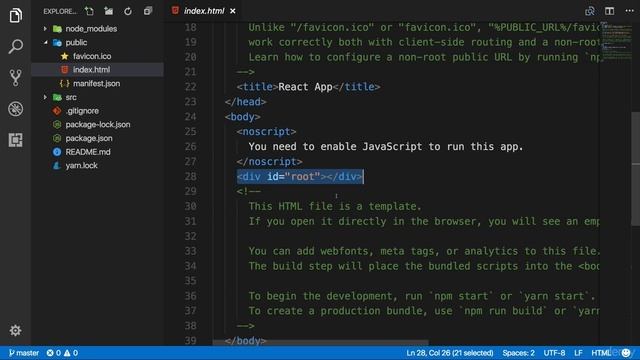Click the "To begin the development" comment line
Screen dimensions: 640x360
coord(422,296)
